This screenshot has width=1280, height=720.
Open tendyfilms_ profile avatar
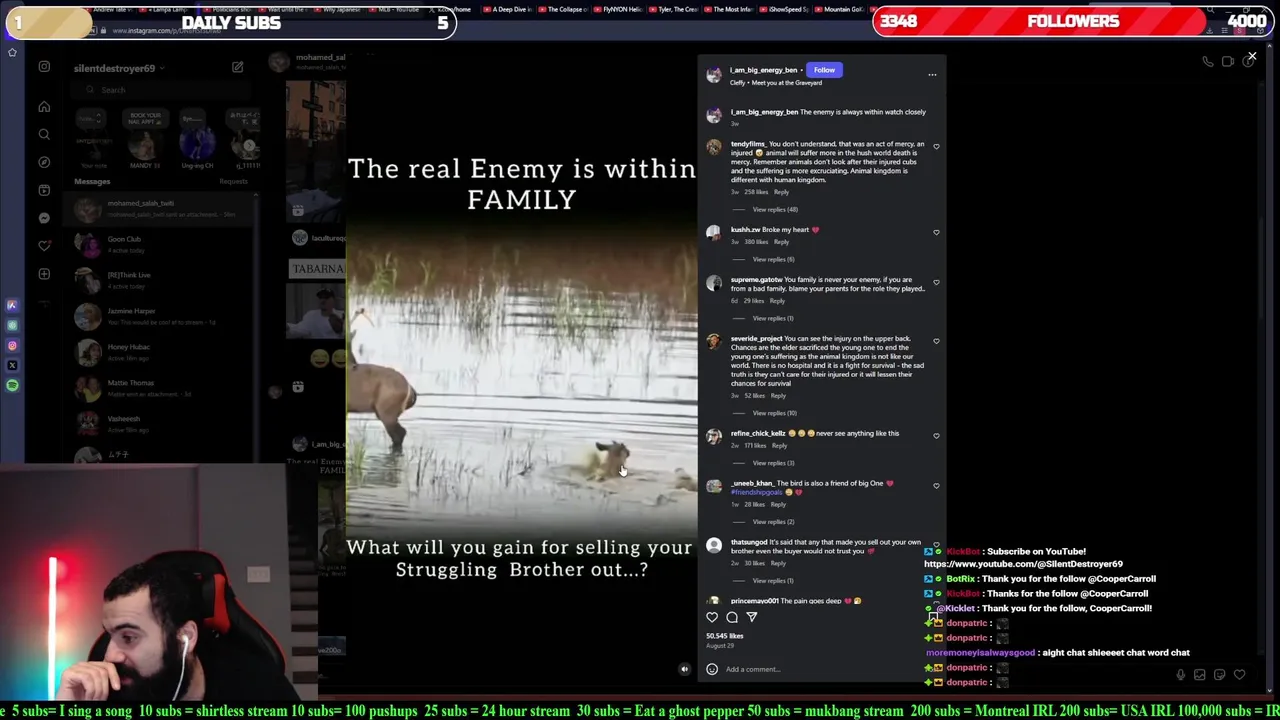713,147
